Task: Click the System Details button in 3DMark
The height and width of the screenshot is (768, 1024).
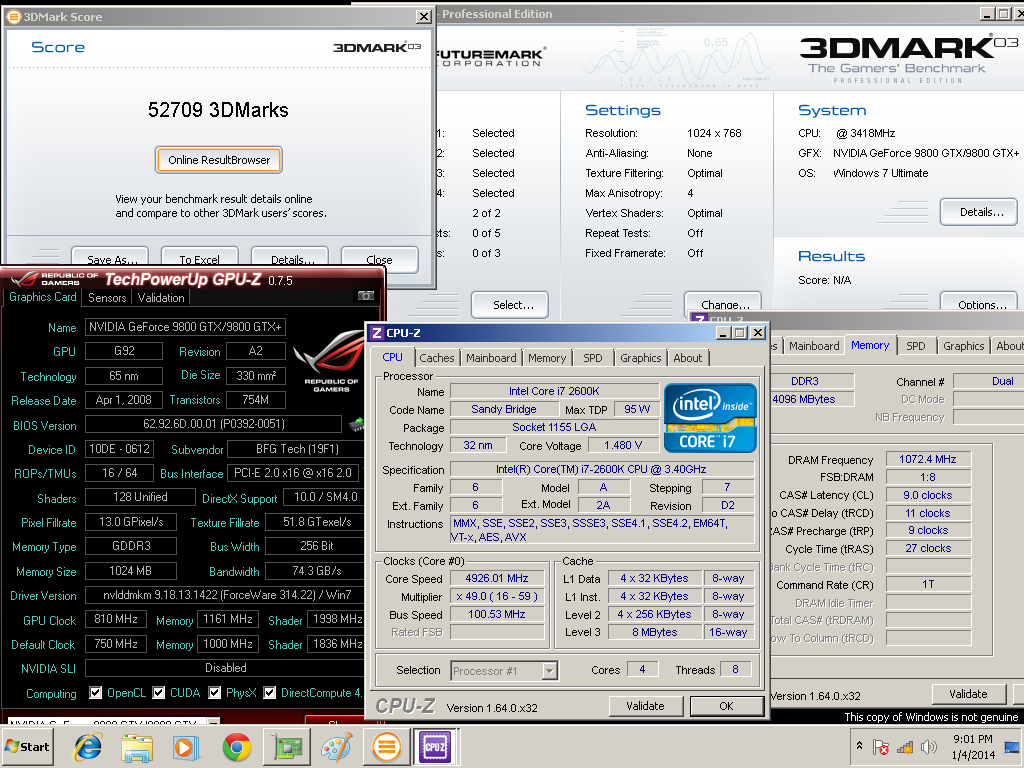Action: pyautogui.click(x=979, y=212)
